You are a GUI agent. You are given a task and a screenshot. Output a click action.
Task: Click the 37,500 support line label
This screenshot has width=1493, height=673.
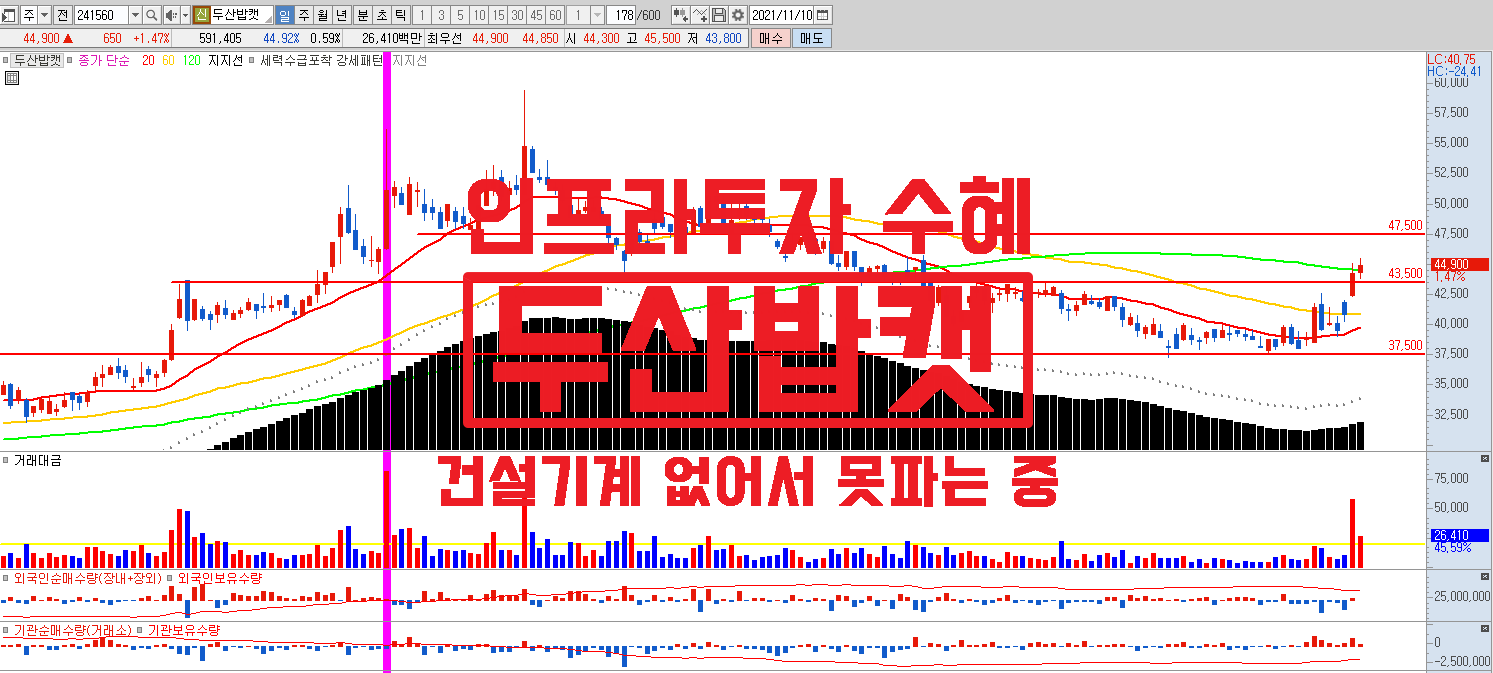1405,346
